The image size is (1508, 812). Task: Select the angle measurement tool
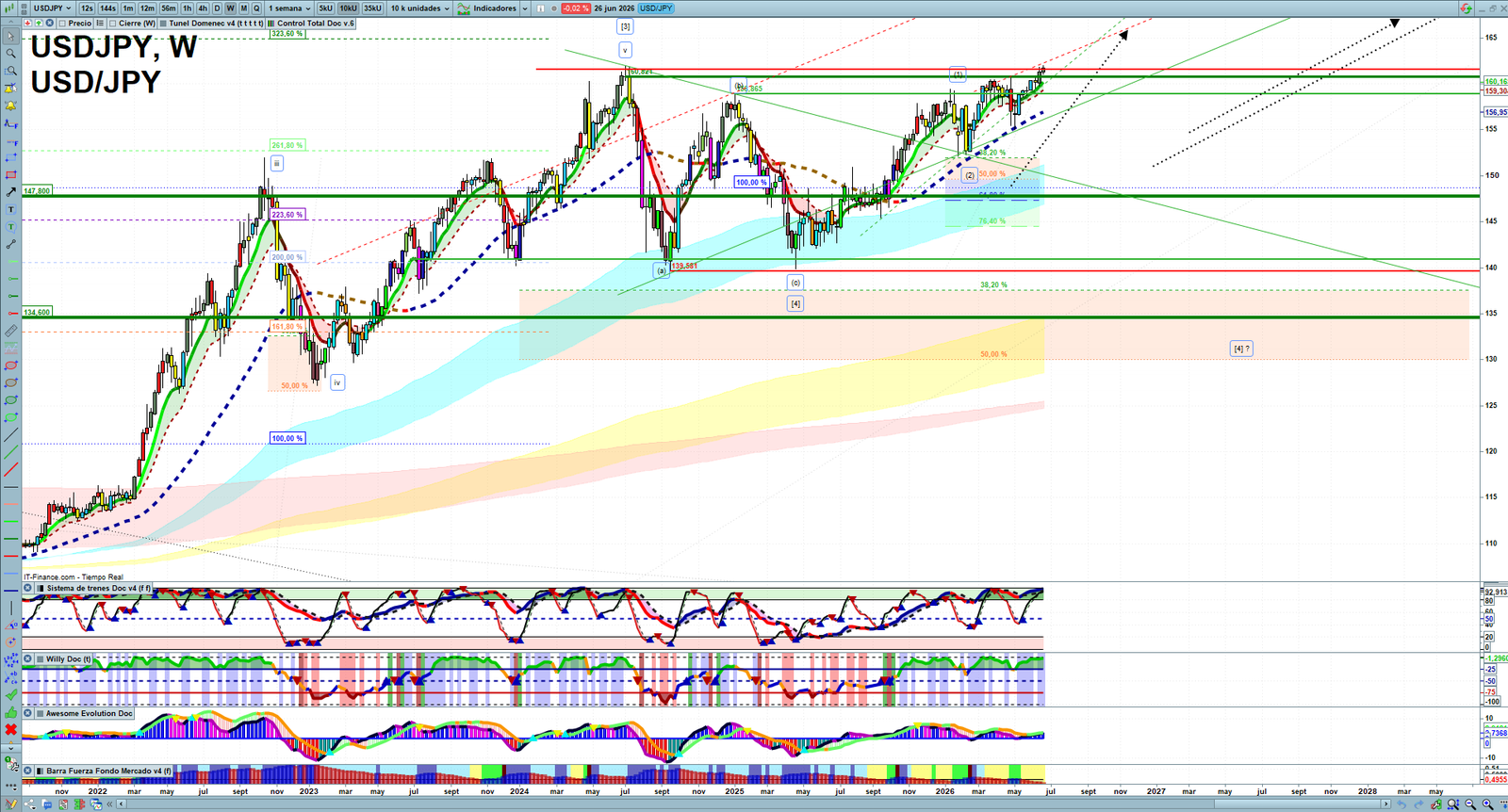pyautogui.click(x=11, y=626)
